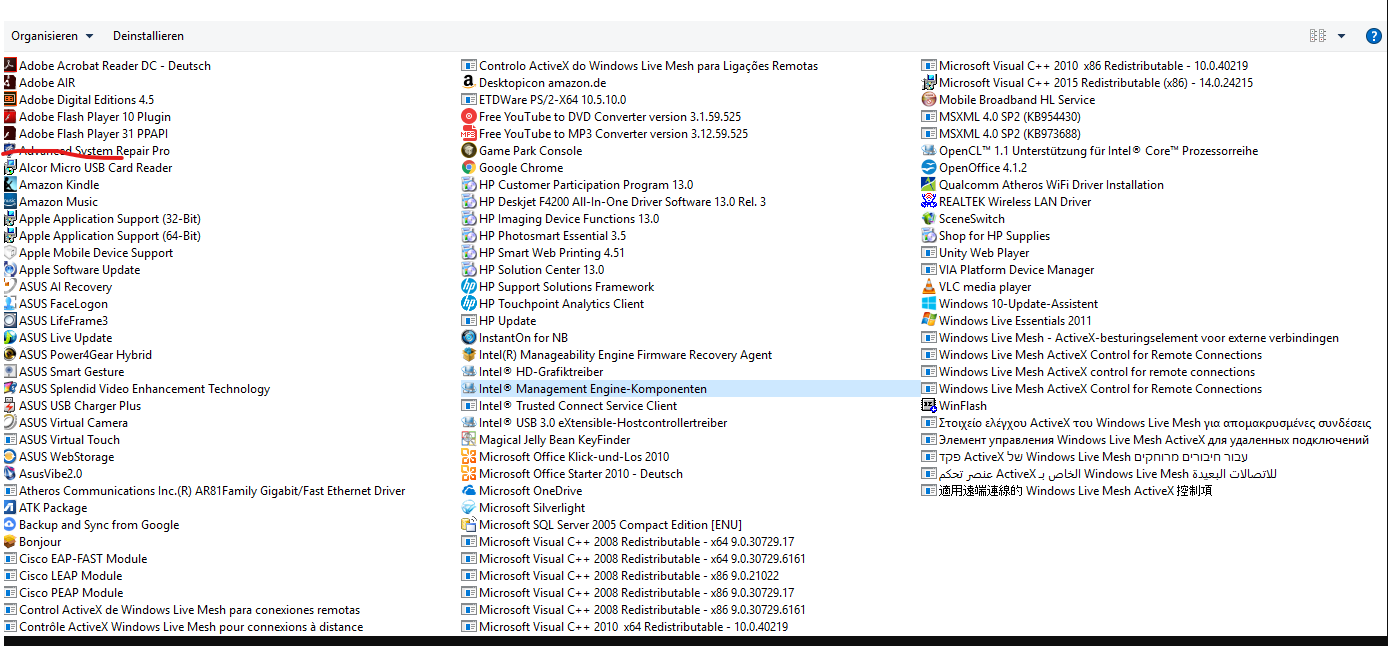Image resolution: width=1388 pixels, height=646 pixels.
Task: Select HP Deskjet F4200 All-In-One Driver Software
Action: [x=614, y=202]
